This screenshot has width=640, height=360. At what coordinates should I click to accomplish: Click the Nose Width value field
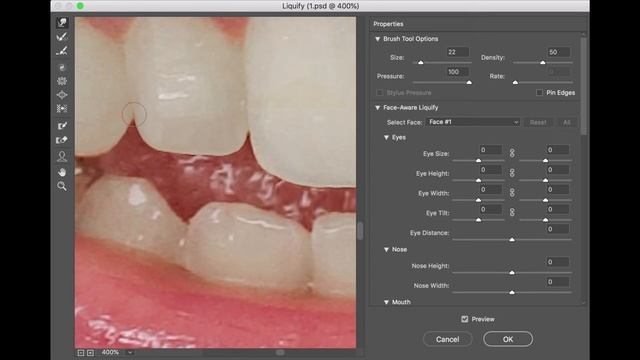click(x=558, y=282)
